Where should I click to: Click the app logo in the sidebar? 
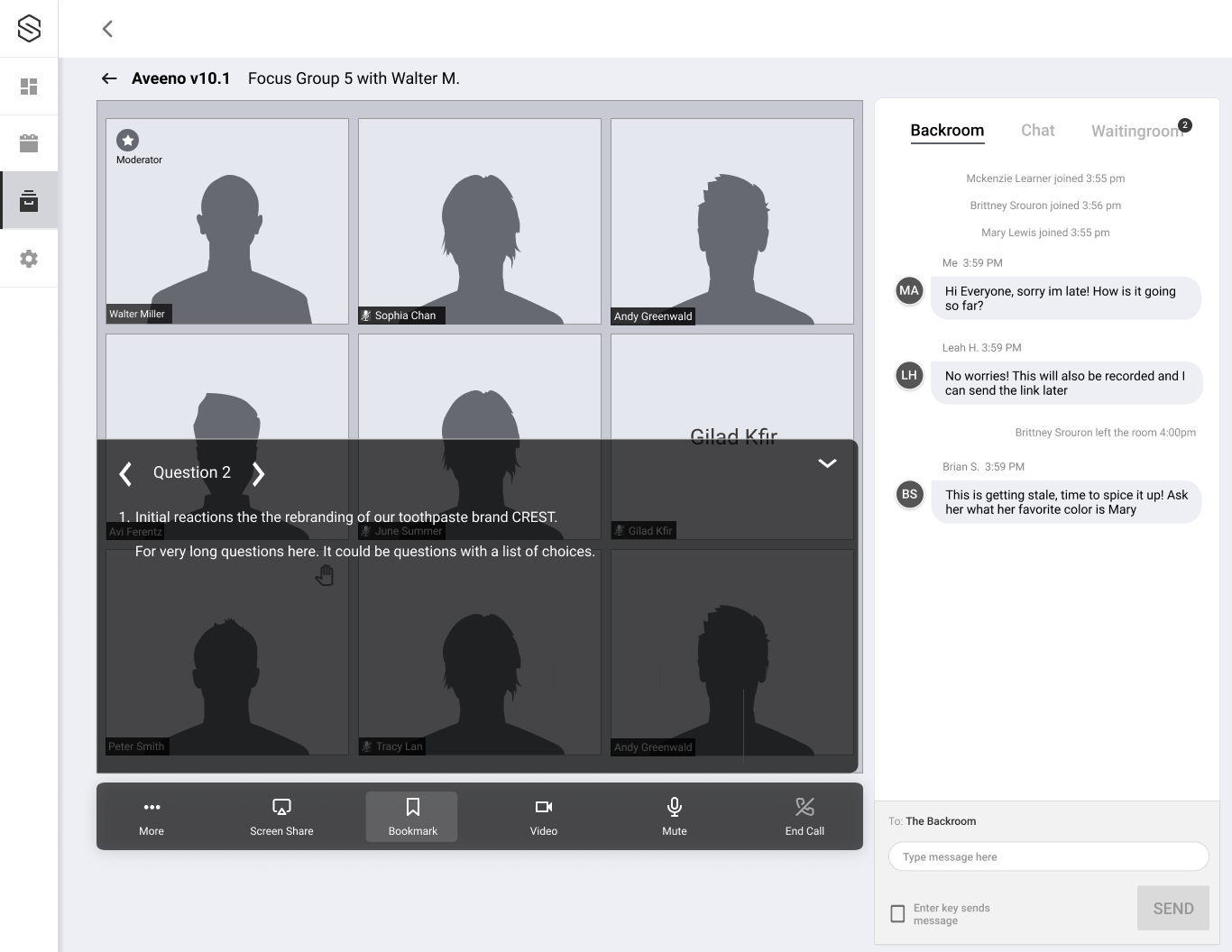29,28
